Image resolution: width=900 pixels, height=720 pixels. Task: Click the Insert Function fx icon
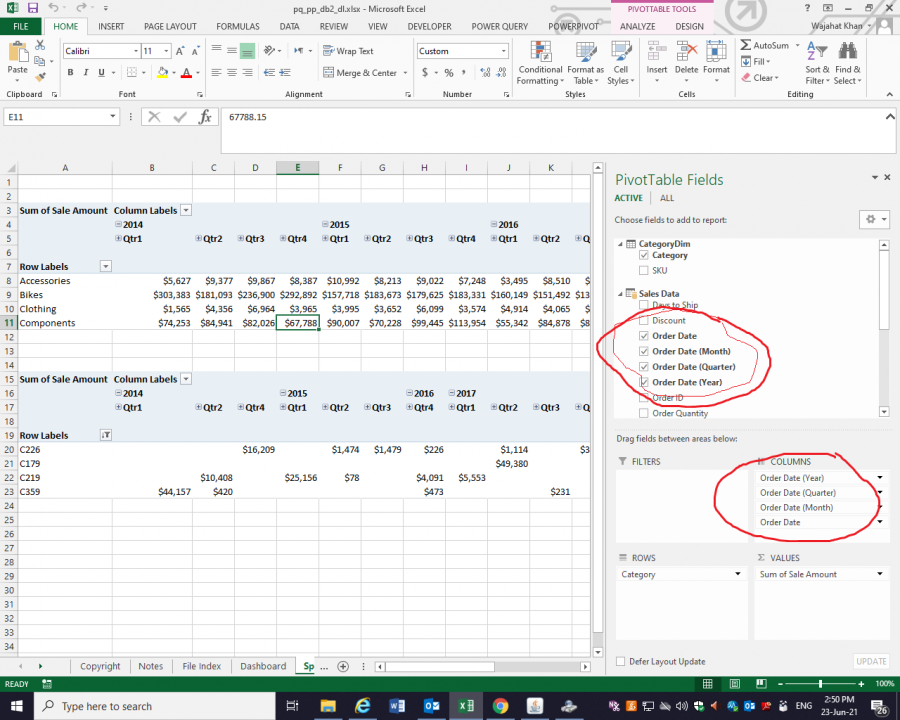tap(205, 117)
